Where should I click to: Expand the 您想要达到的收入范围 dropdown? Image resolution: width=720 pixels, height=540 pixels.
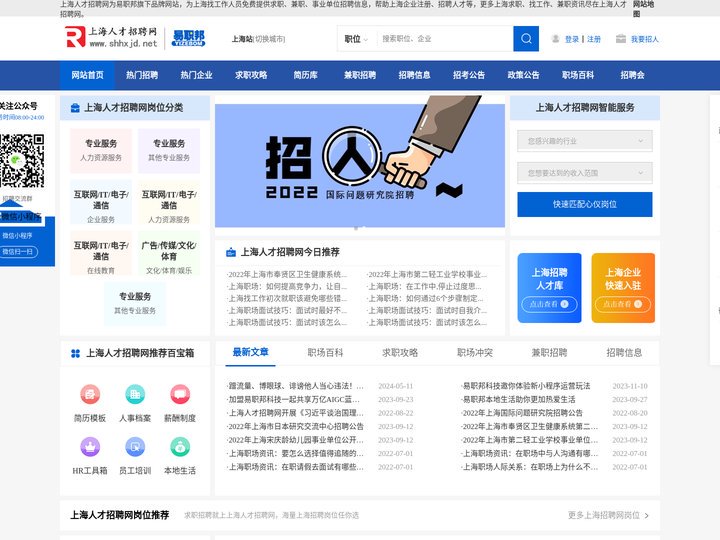(585, 173)
